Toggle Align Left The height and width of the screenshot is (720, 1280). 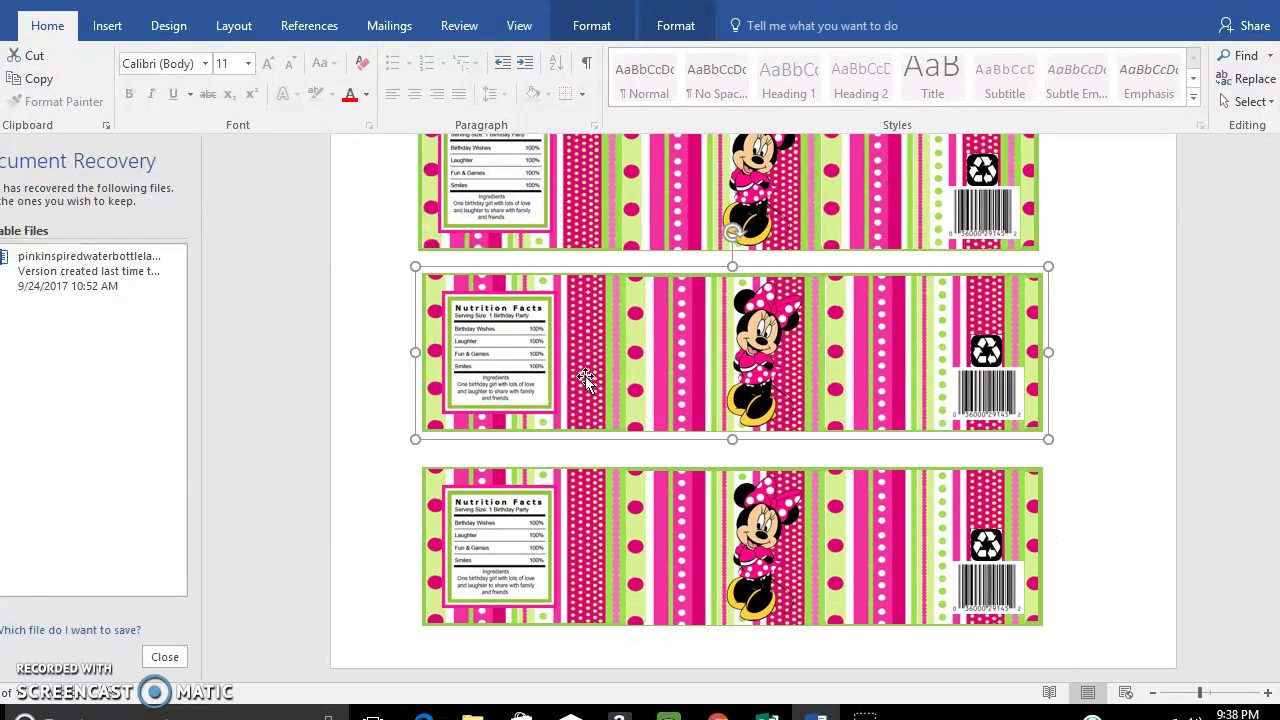coord(393,94)
